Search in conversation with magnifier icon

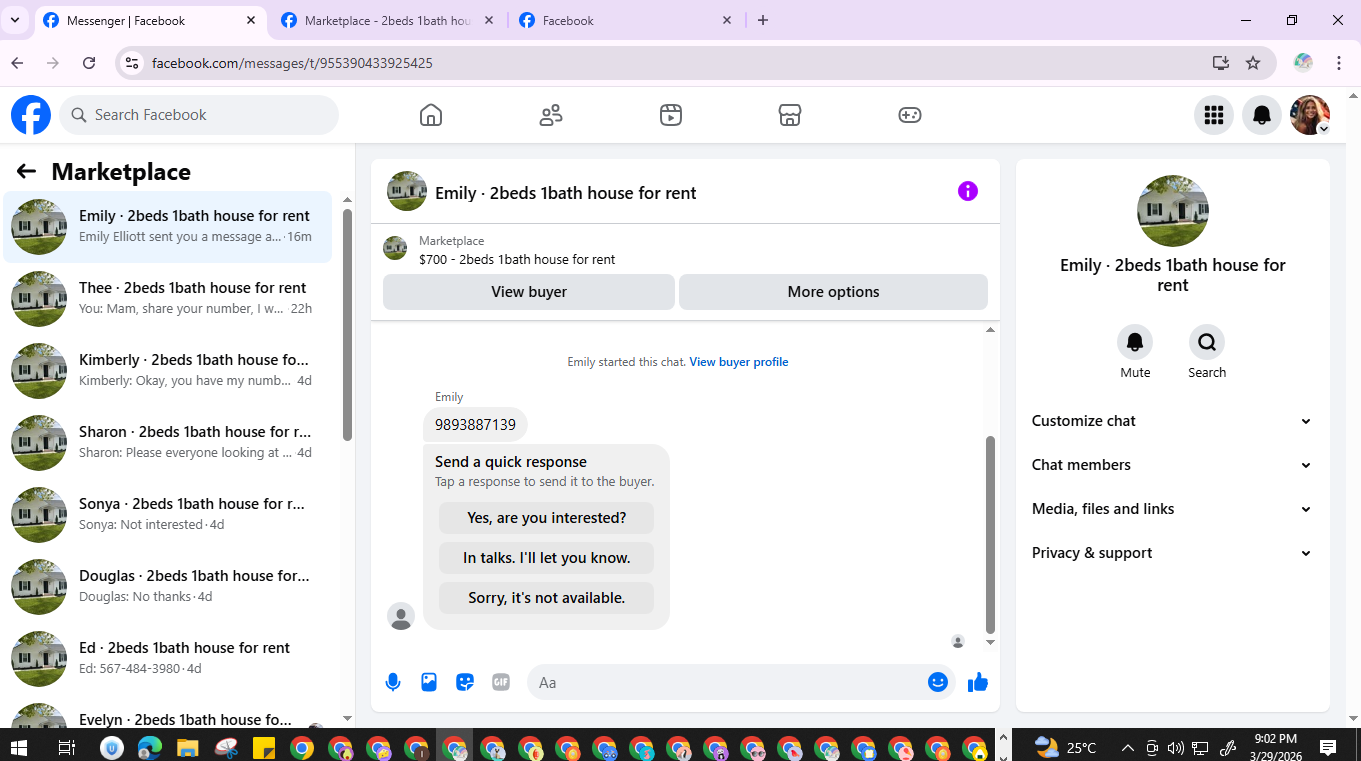coord(1207,342)
